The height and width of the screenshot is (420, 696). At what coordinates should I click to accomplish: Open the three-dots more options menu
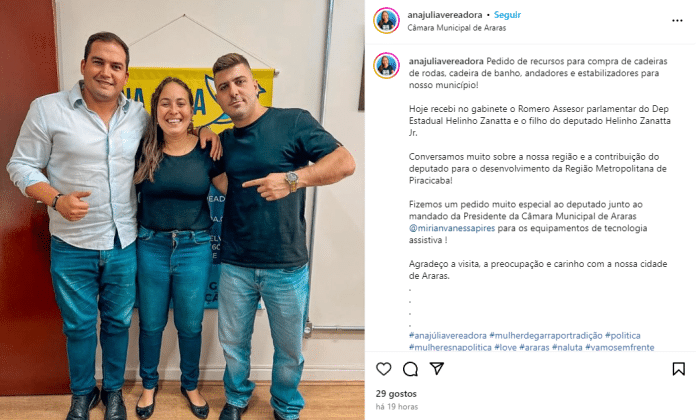click(x=677, y=20)
